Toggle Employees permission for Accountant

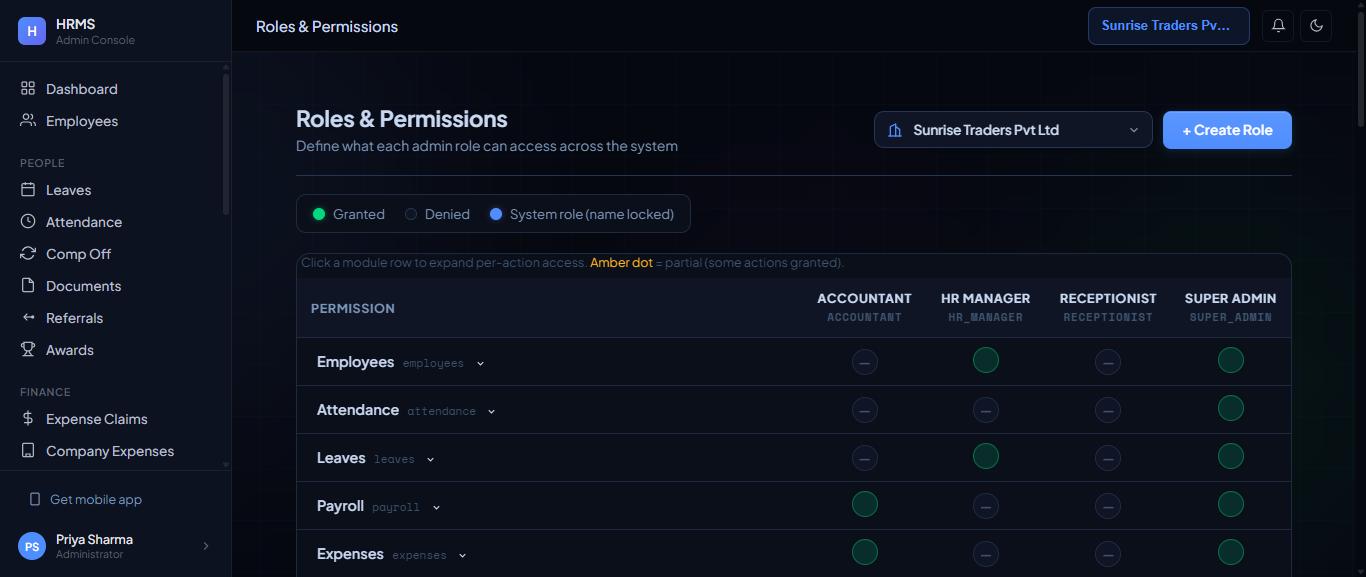click(865, 362)
